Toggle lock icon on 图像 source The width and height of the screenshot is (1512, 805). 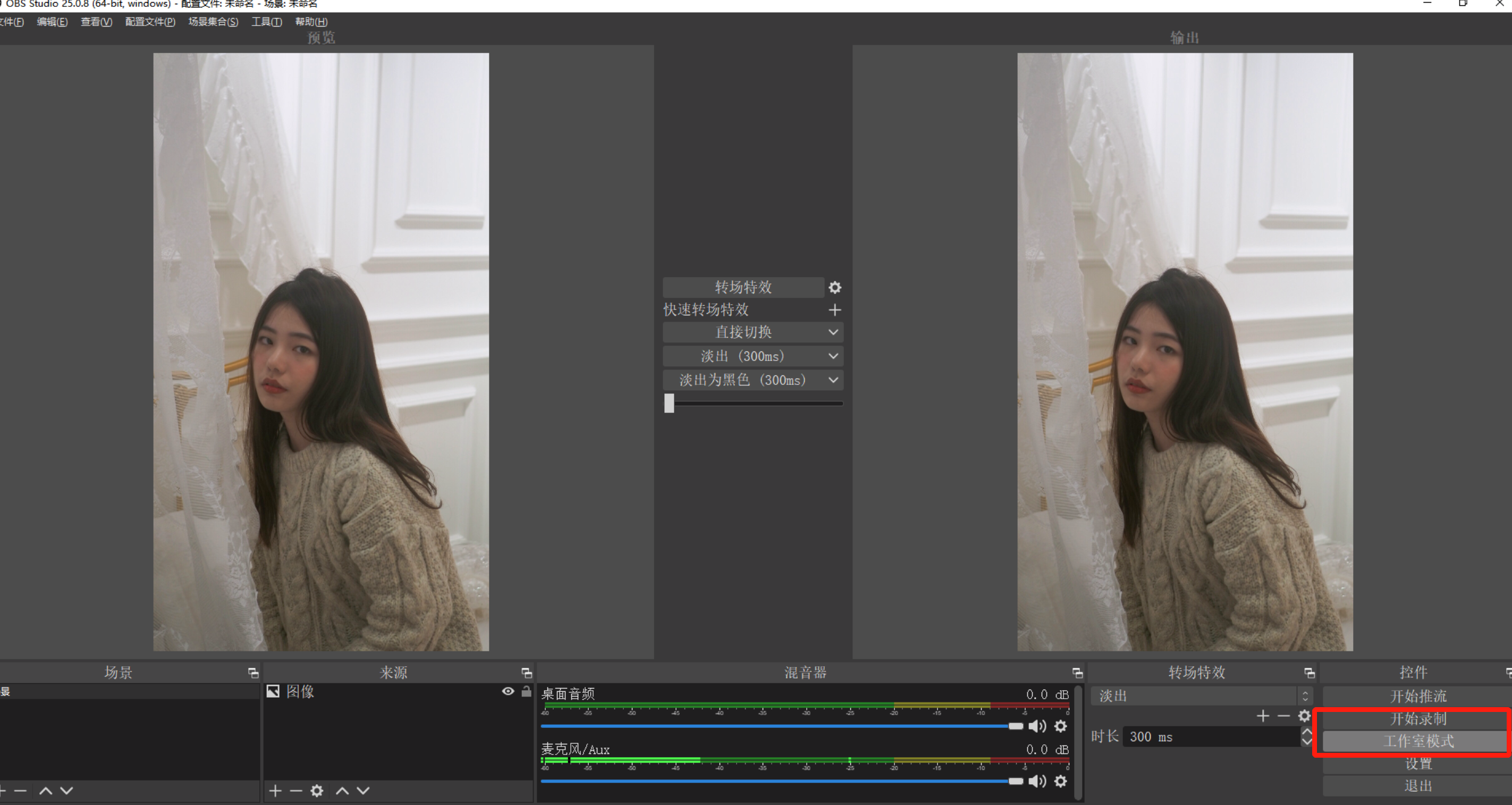(527, 692)
